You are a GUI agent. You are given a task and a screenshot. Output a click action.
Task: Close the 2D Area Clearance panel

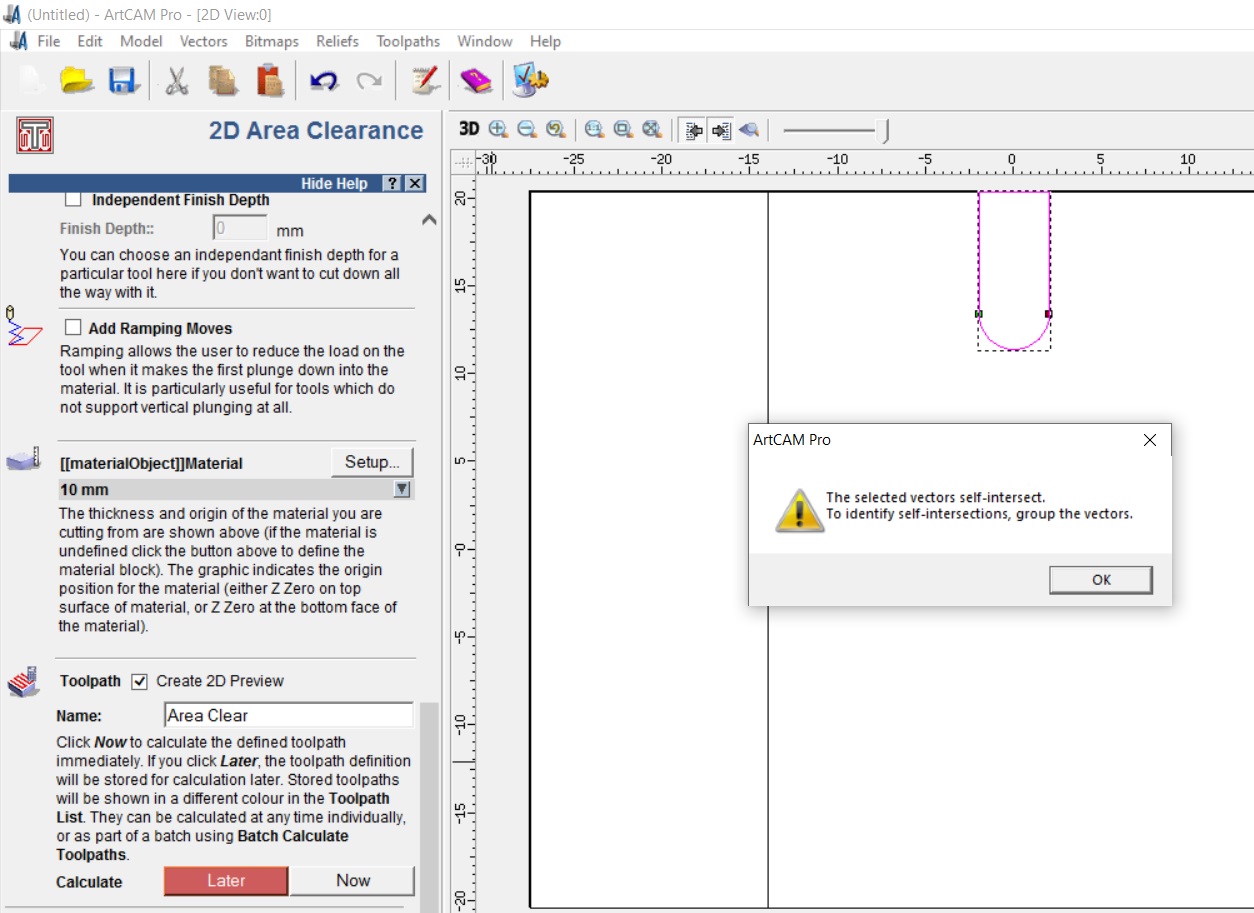[415, 184]
